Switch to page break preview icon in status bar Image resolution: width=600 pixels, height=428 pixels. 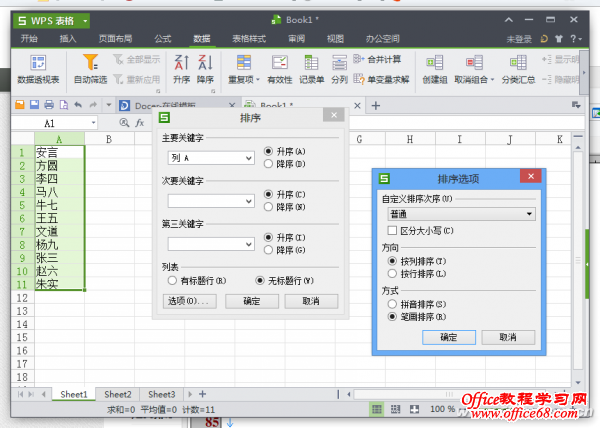pos(395,409)
